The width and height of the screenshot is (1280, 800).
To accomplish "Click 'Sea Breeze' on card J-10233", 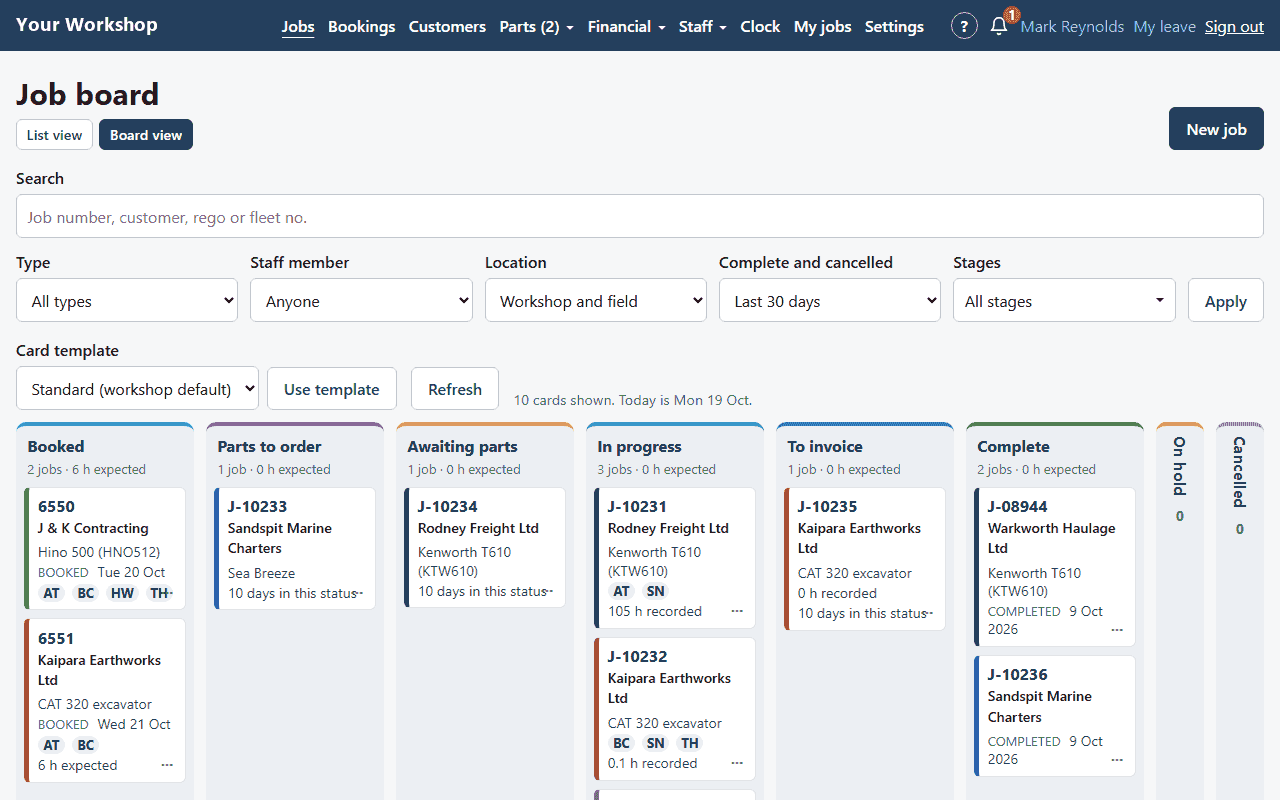I will coord(261,573).
